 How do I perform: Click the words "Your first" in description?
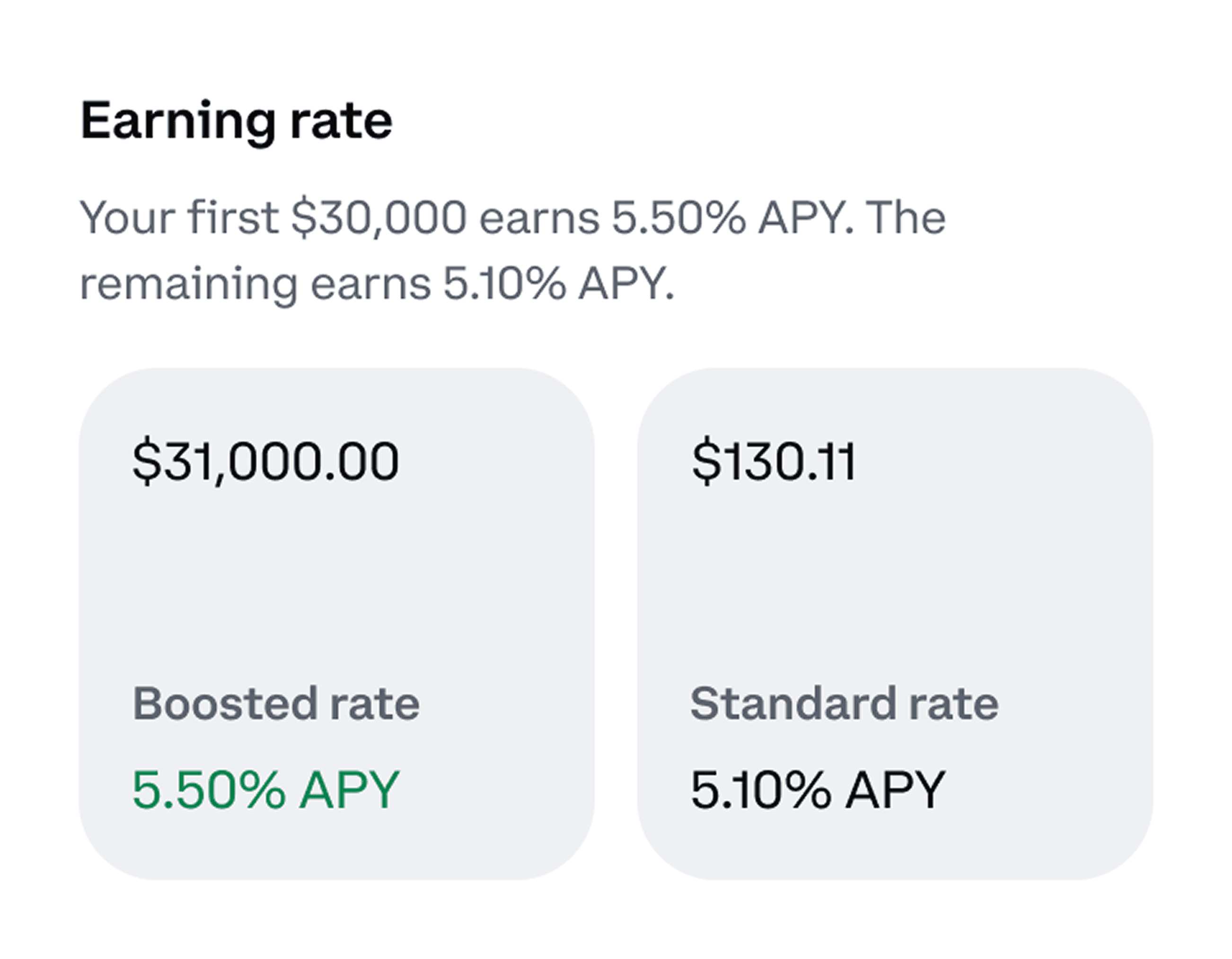click(179, 218)
